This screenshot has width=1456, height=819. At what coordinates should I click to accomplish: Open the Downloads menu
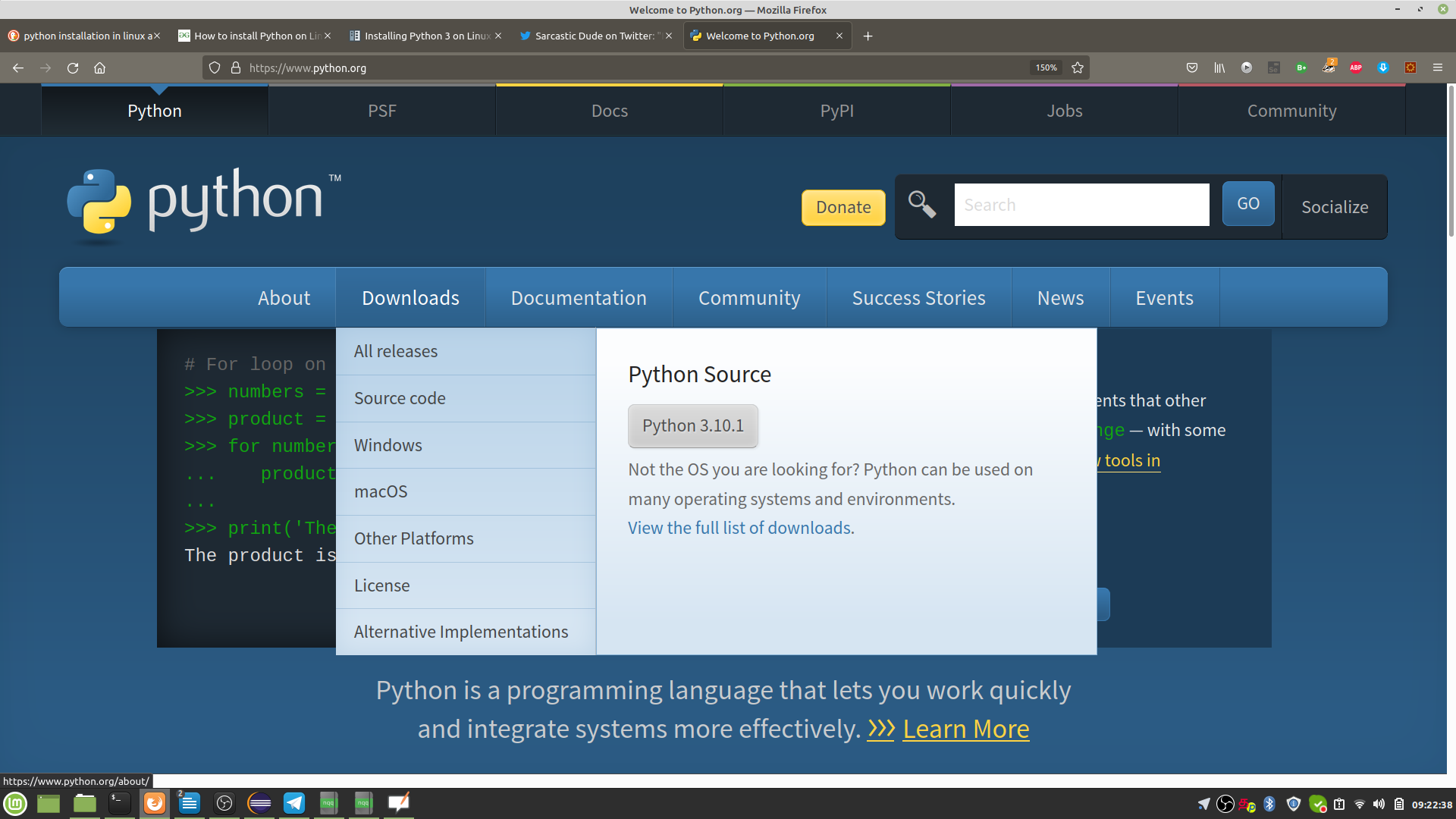point(410,297)
